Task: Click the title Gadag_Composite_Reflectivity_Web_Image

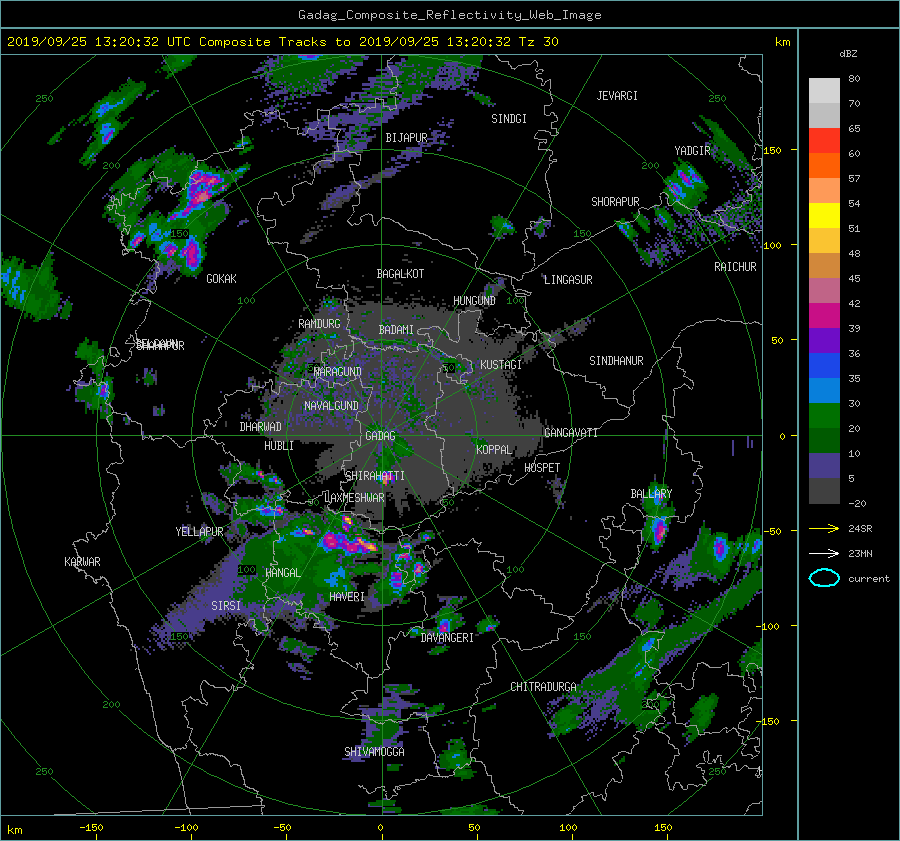Action: (449, 15)
